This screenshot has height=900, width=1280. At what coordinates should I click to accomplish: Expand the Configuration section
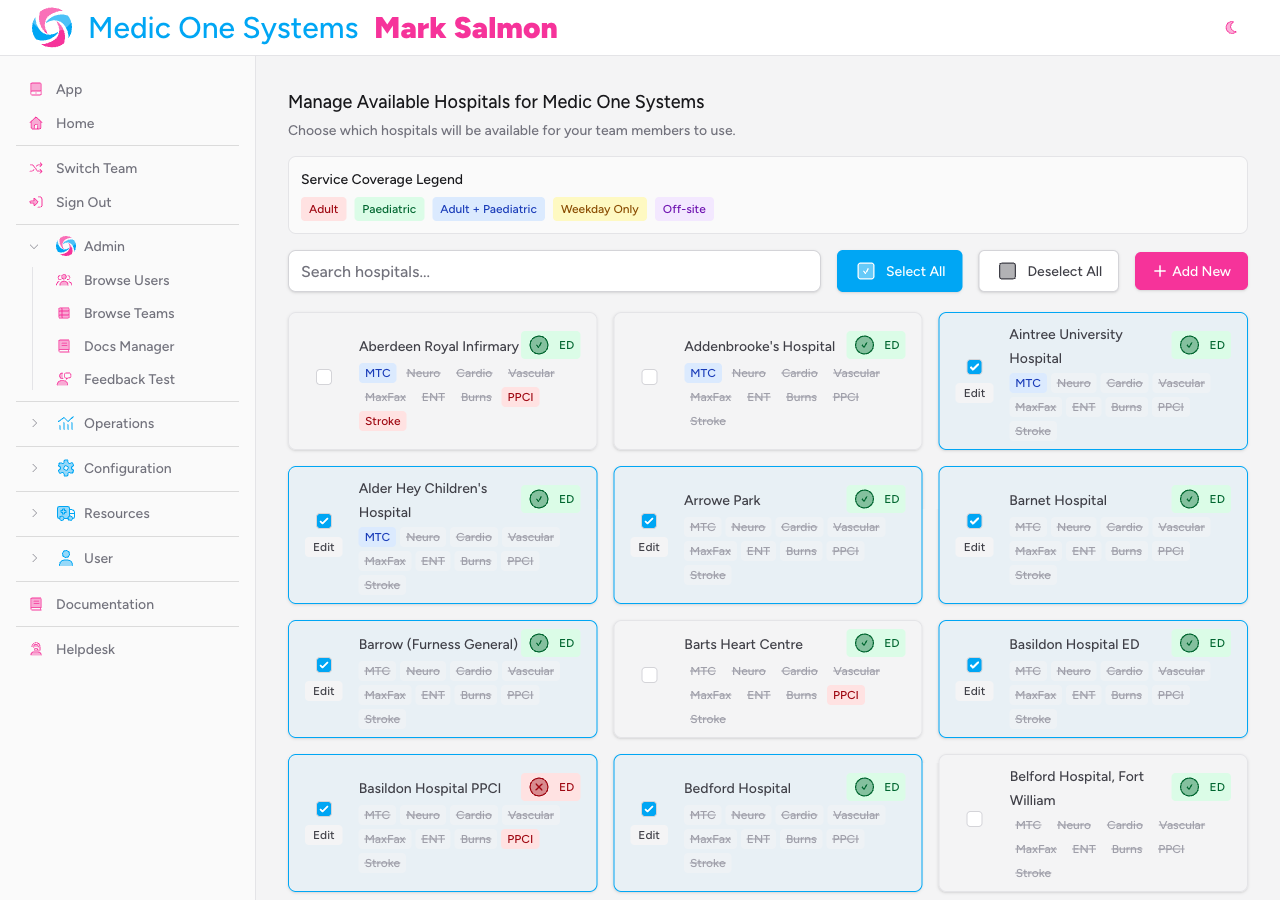[35, 468]
